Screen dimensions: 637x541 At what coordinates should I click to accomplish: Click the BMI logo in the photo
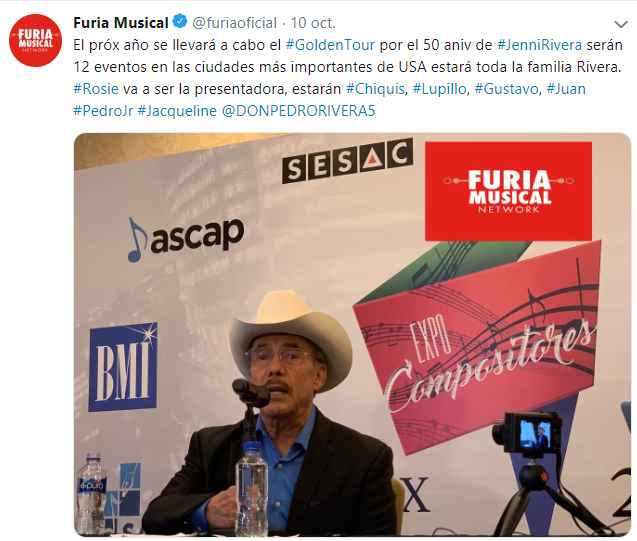123,368
